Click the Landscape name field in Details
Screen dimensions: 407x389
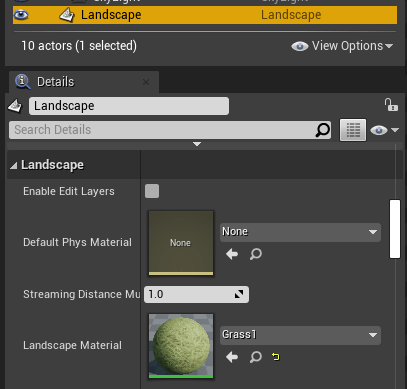click(x=129, y=106)
